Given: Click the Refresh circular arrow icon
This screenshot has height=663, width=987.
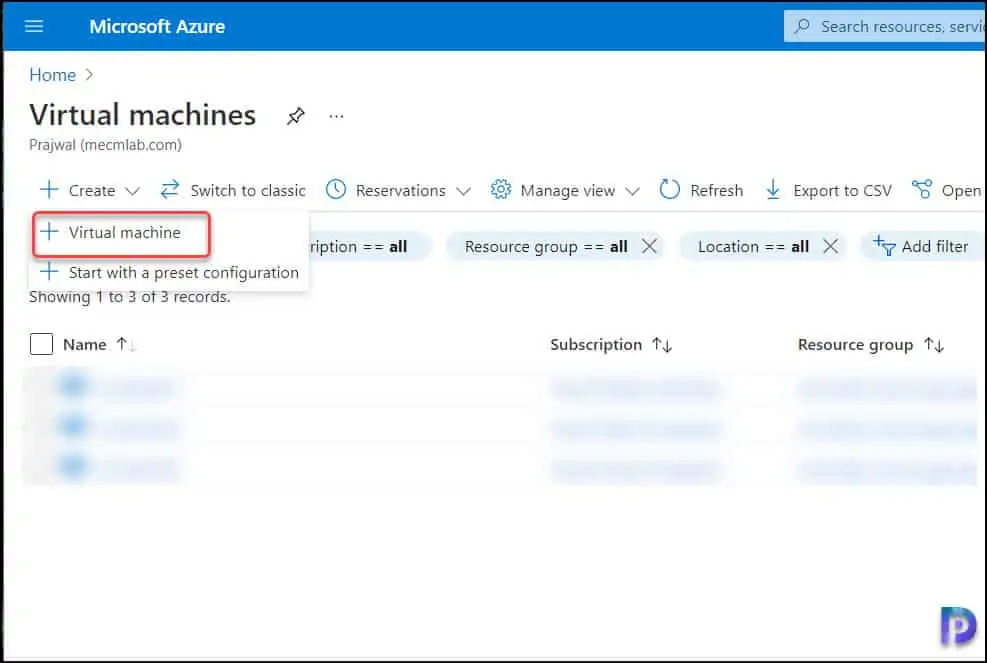Looking at the screenshot, I should (x=669, y=190).
